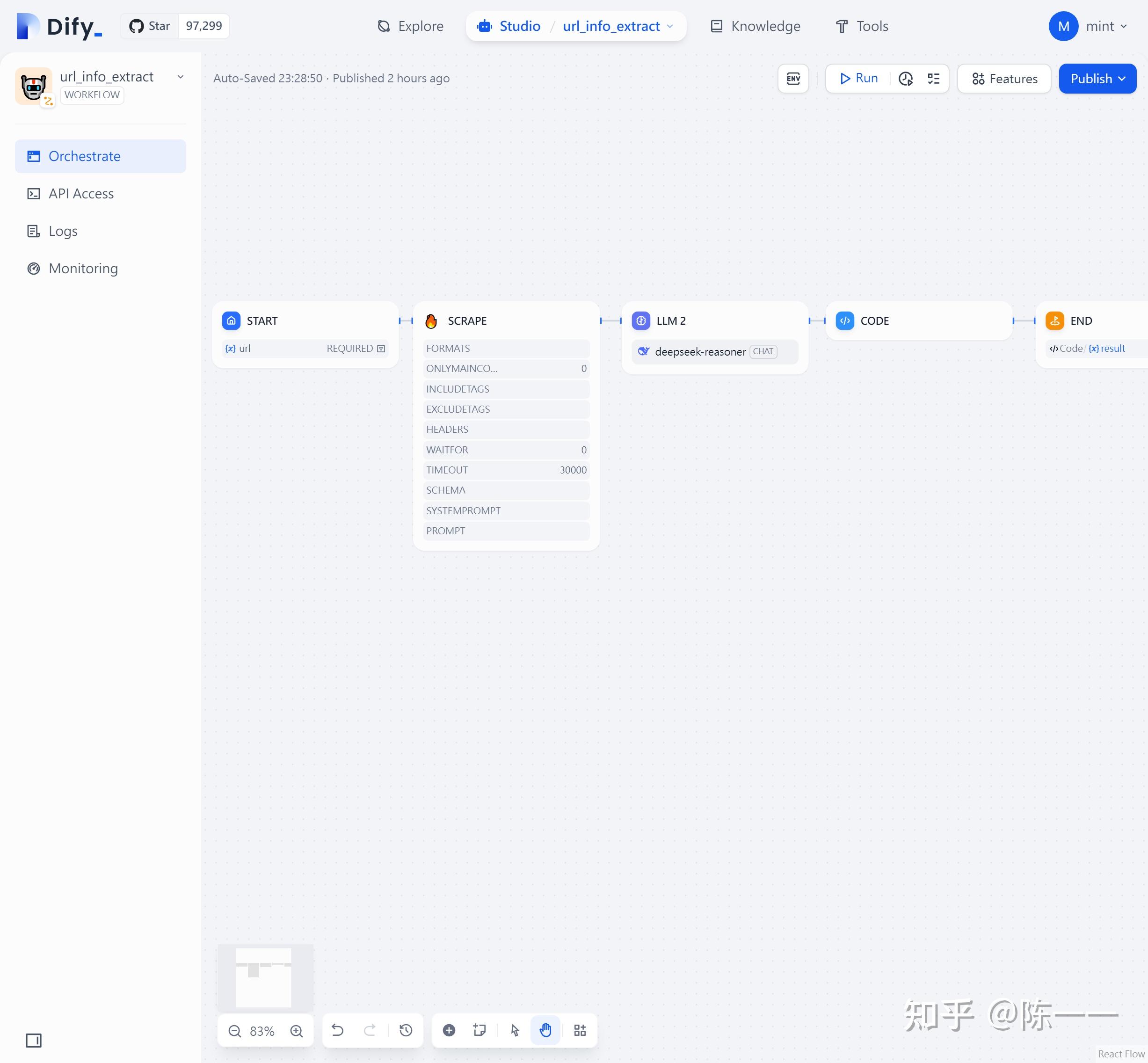Open the Tools section
Viewport: 1148px width, 1063px height.
click(x=861, y=26)
